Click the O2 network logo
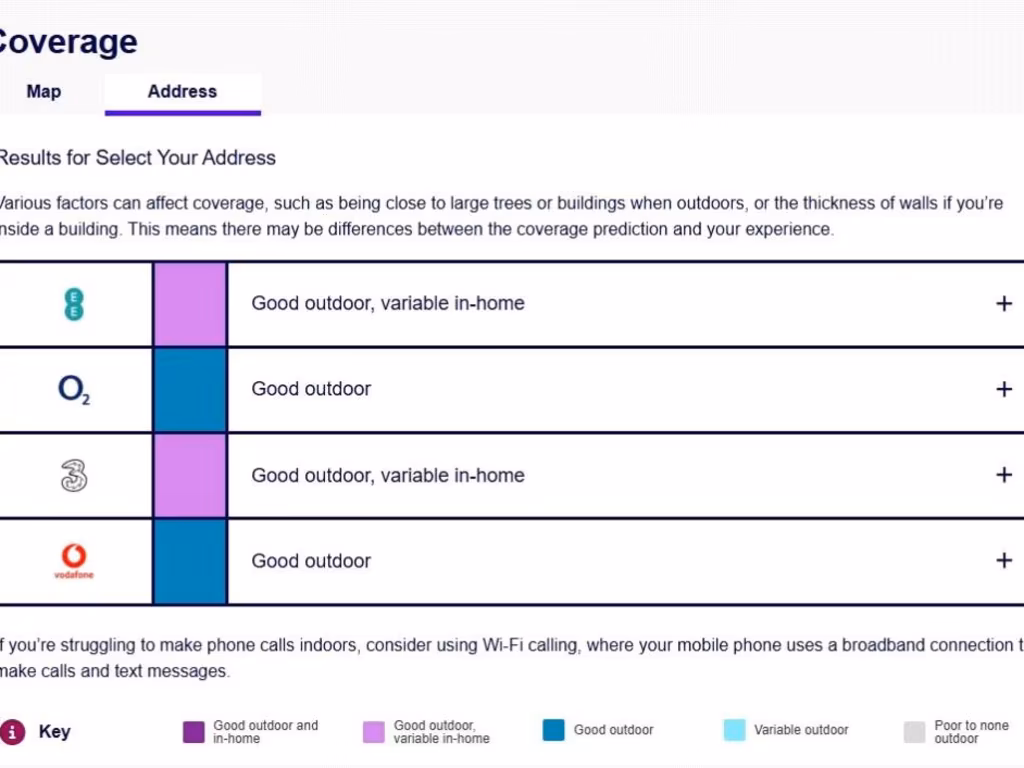 [x=74, y=390]
